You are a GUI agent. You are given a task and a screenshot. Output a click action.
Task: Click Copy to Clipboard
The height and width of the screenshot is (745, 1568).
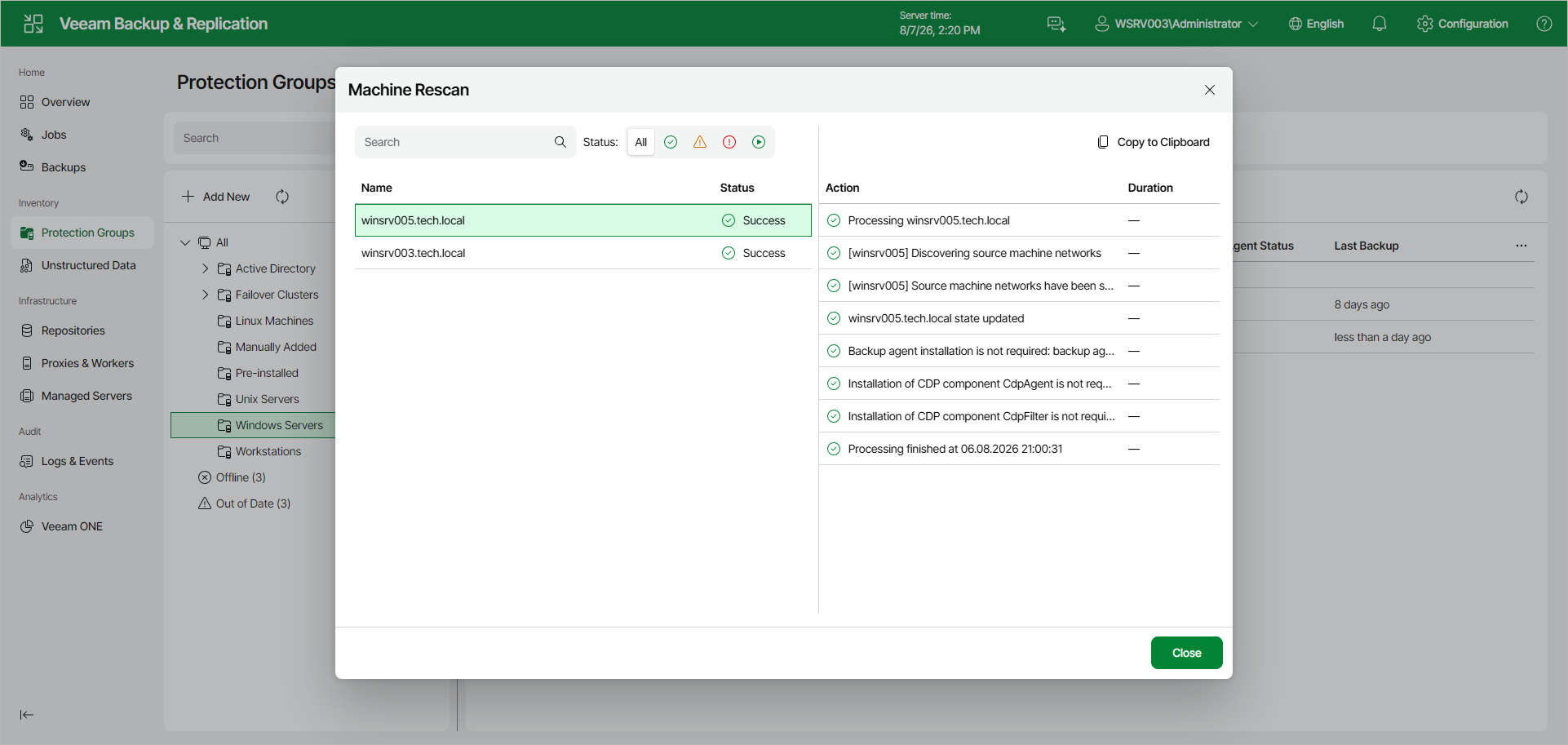click(1154, 142)
